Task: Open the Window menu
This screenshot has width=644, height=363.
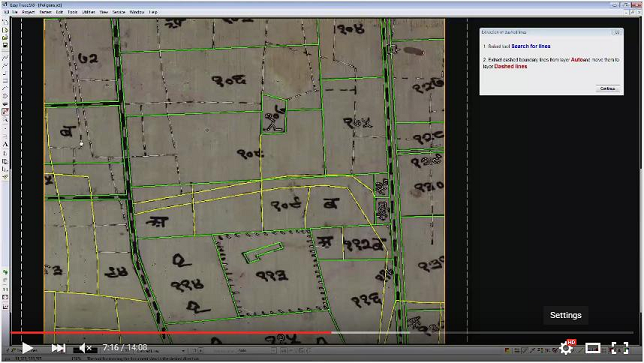Action: (137, 12)
